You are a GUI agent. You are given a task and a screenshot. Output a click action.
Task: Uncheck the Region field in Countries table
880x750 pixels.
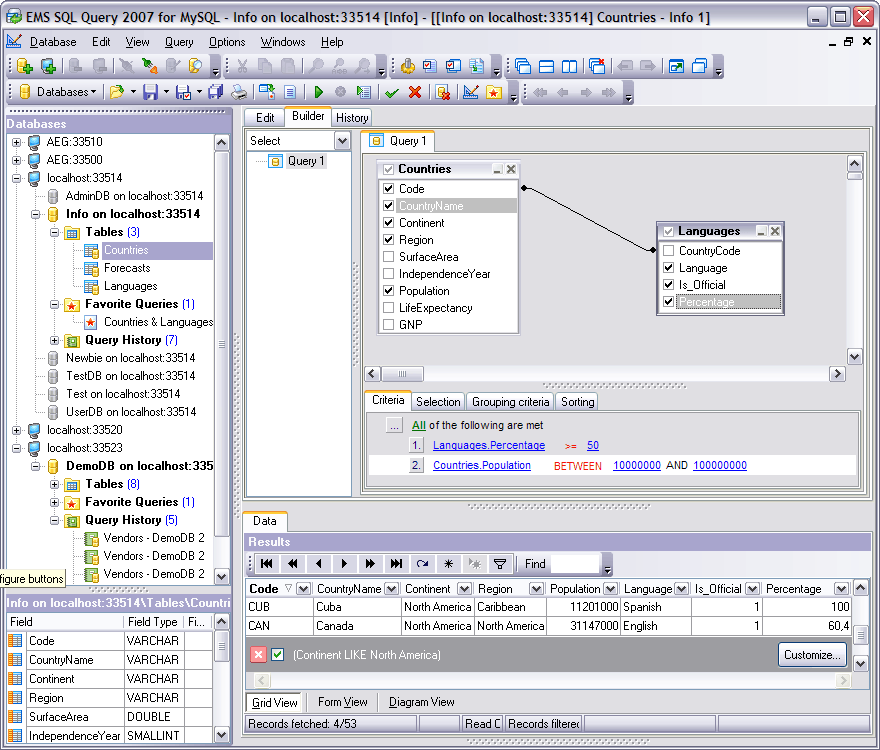[x=389, y=240]
